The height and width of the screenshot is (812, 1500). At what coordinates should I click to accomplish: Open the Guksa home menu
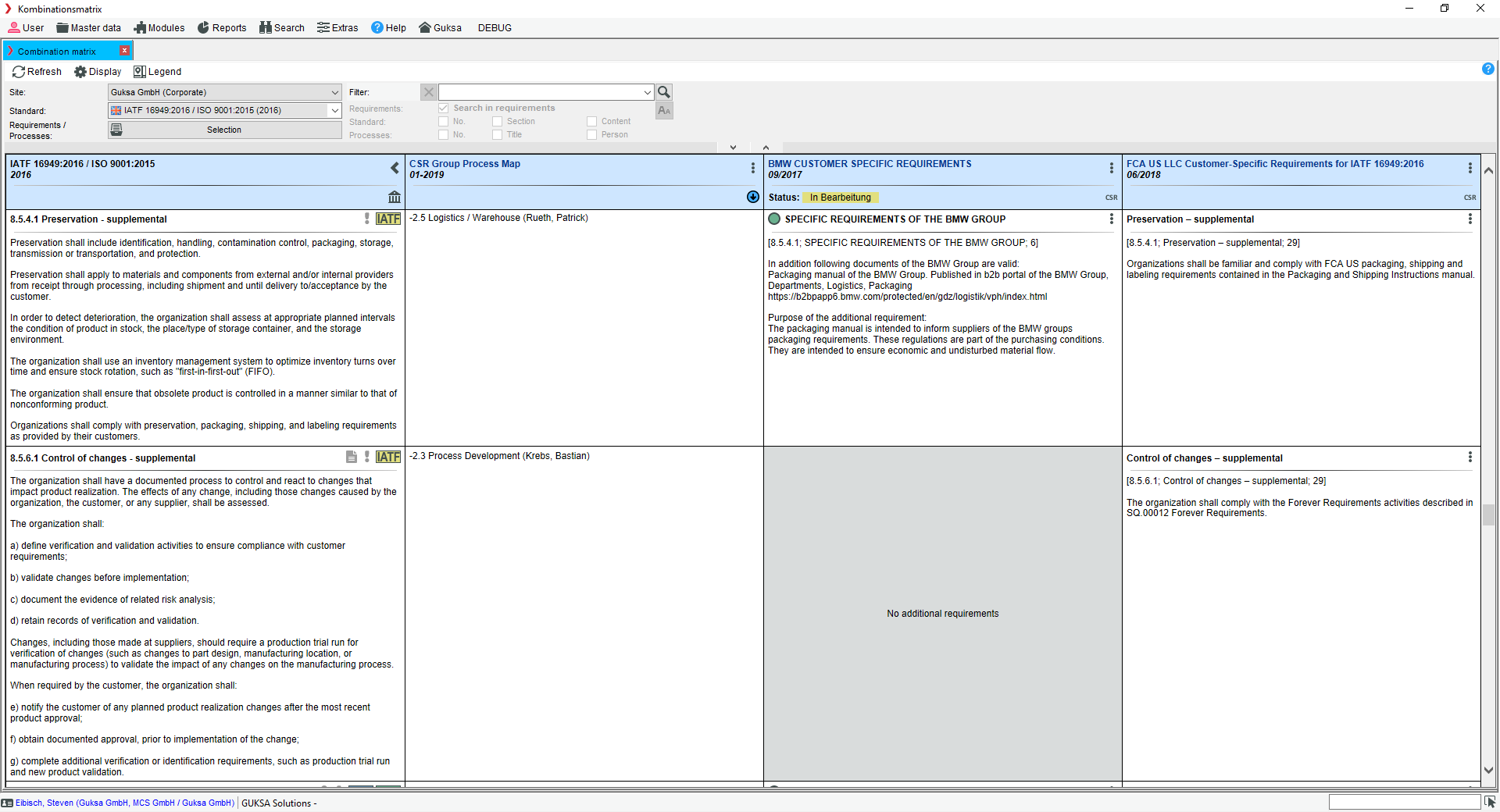point(440,28)
